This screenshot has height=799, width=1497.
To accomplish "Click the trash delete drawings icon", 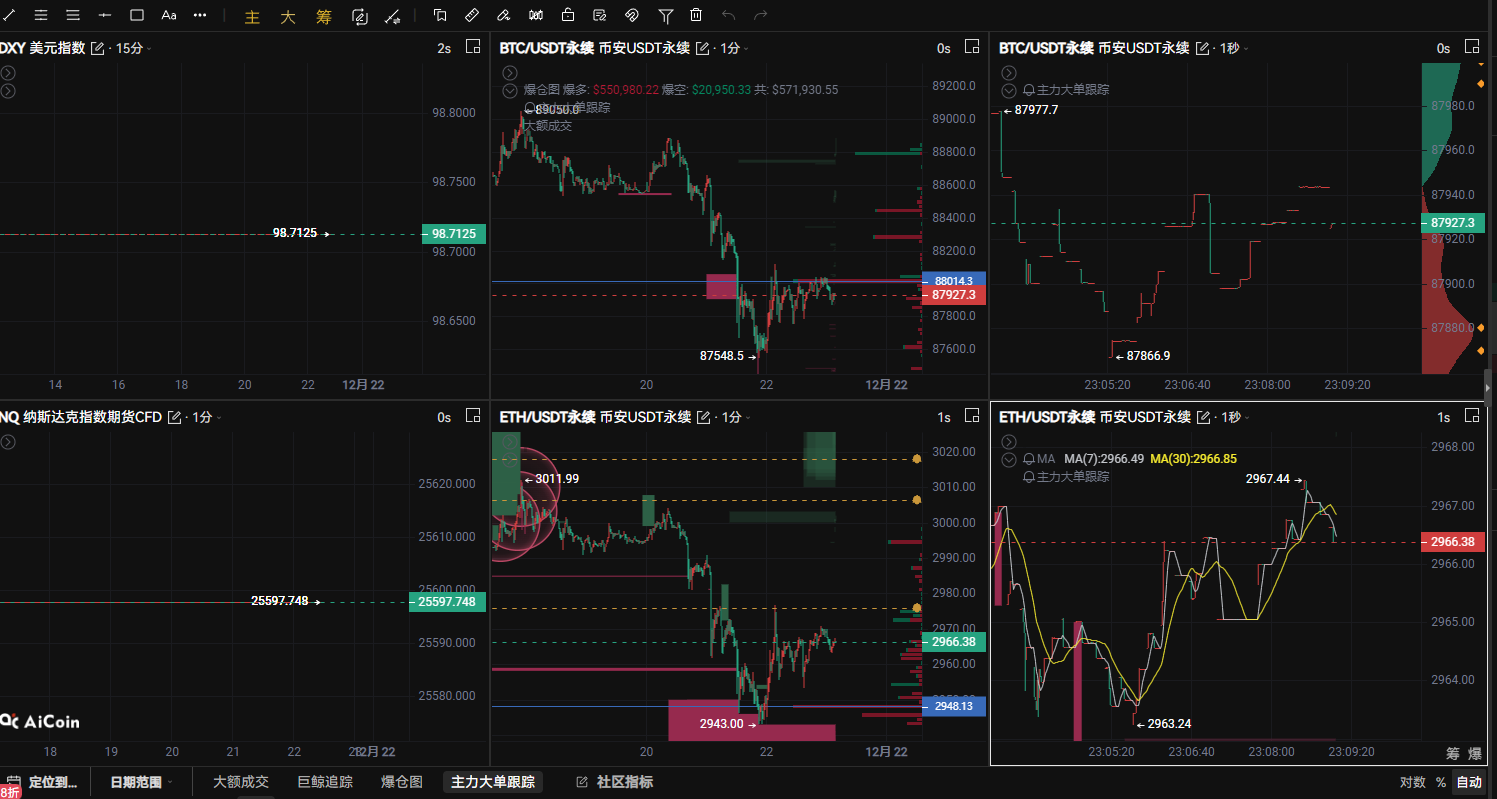I will (696, 16).
